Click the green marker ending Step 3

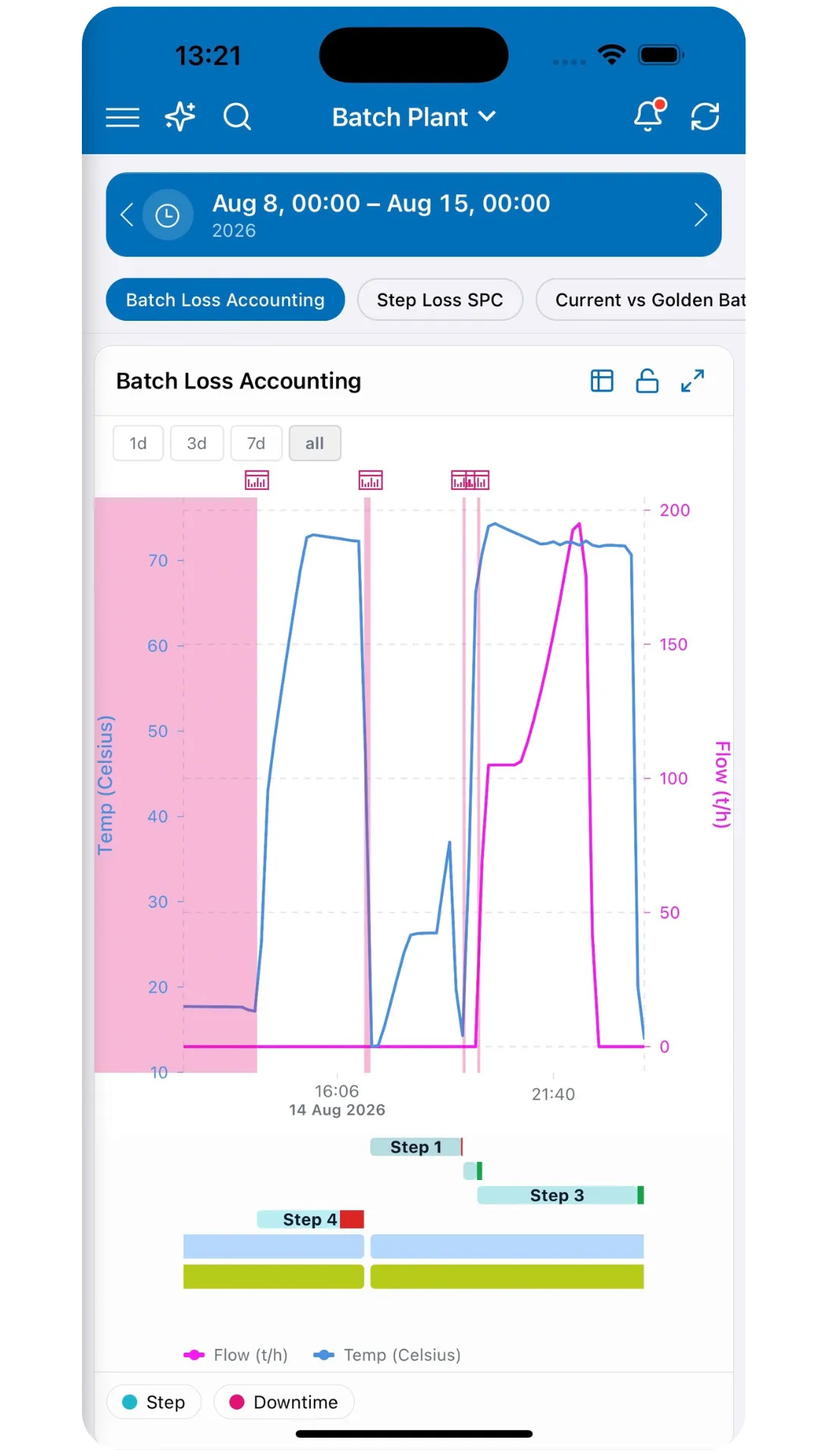click(x=641, y=1195)
